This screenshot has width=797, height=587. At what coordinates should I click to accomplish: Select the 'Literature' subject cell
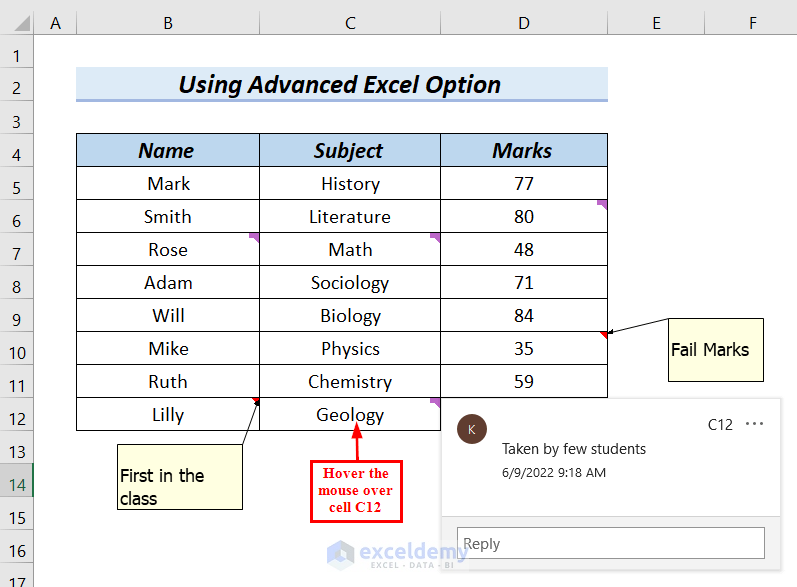click(x=350, y=217)
